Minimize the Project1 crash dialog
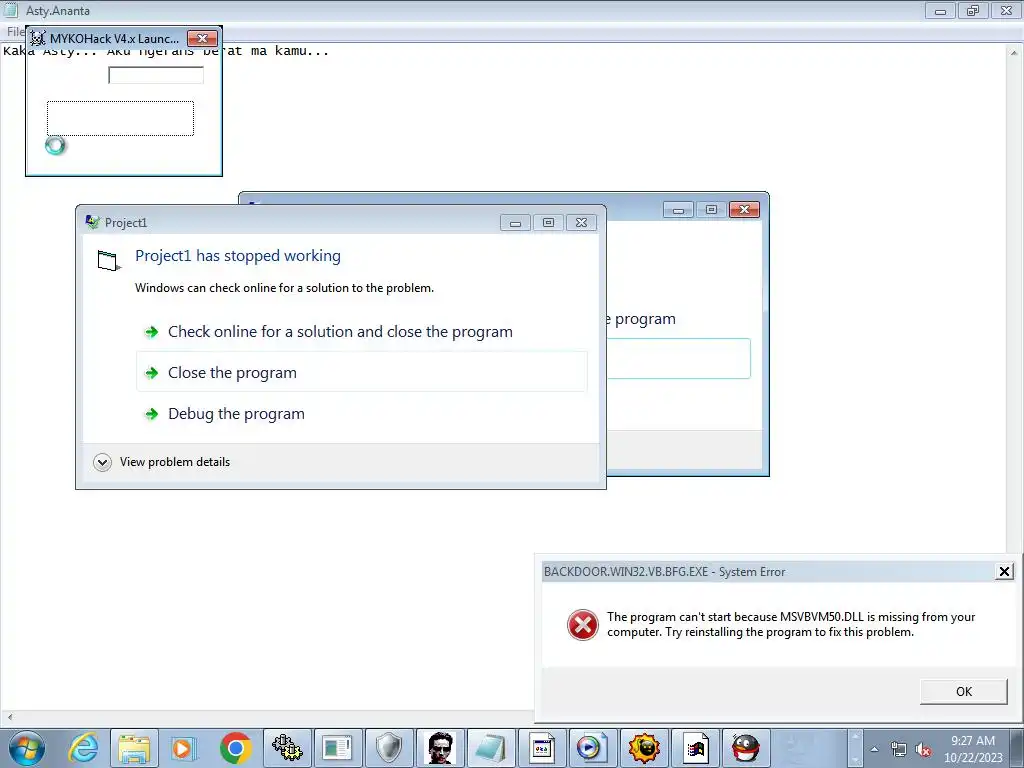 coord(515,223)
